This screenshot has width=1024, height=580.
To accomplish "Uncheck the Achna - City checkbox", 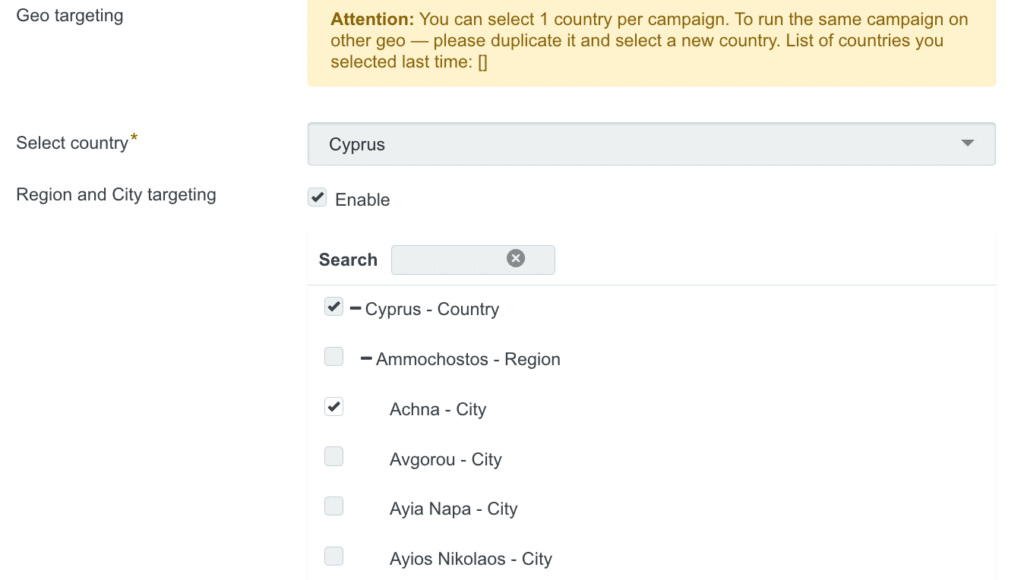I will pos(334,406).
